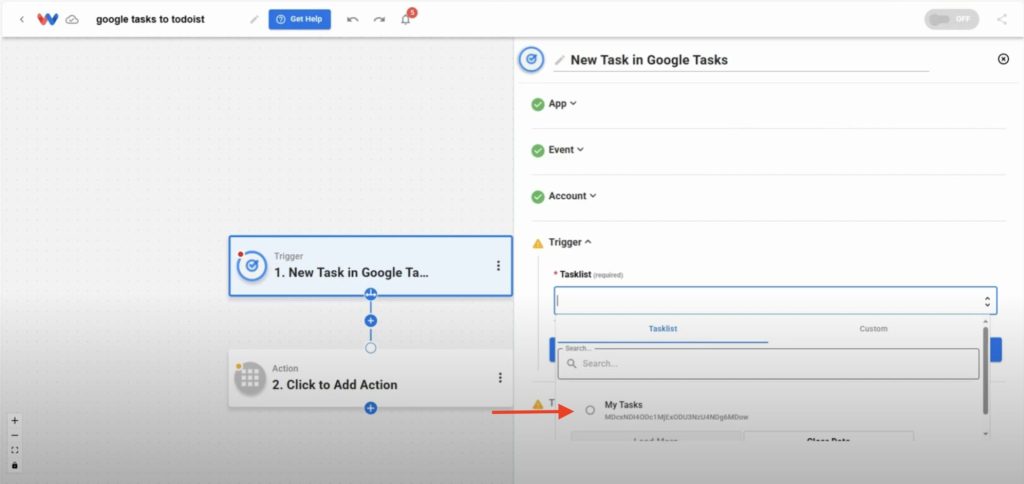Add step with plus below Action node
This screenshot has height=484, width=1024.
click(x=371, y=408)
